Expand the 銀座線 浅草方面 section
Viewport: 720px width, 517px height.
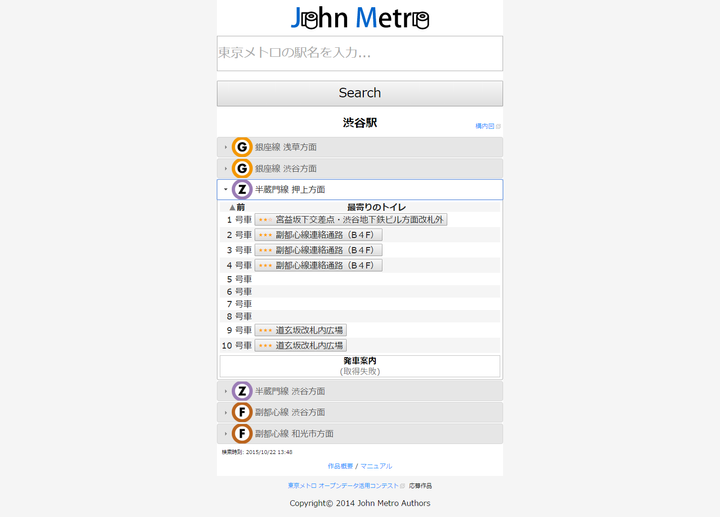tap(360, 147)
